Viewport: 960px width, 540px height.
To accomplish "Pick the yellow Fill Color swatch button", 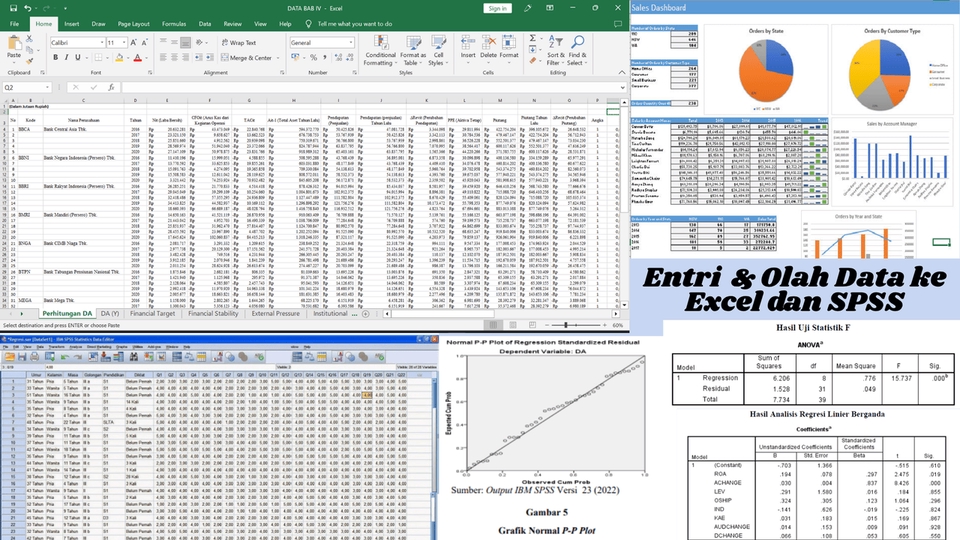I will coord(119,58).
